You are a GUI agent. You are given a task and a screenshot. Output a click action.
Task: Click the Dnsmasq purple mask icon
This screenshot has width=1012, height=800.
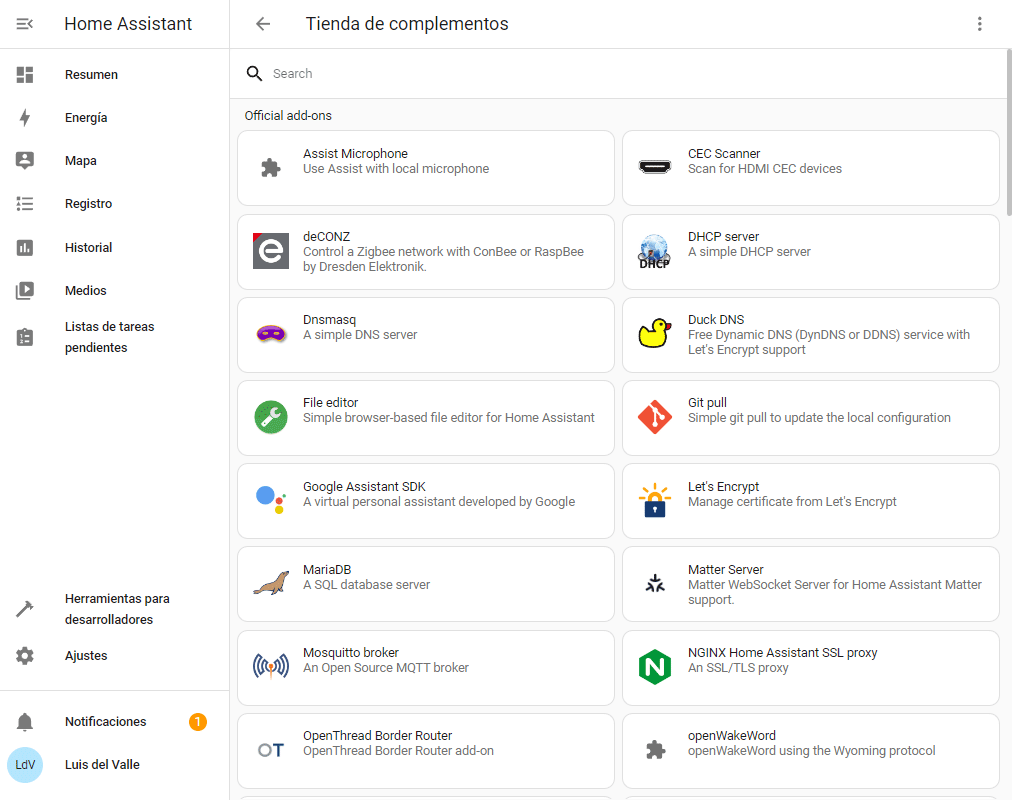pyautogui.click(x=271, y=334)
